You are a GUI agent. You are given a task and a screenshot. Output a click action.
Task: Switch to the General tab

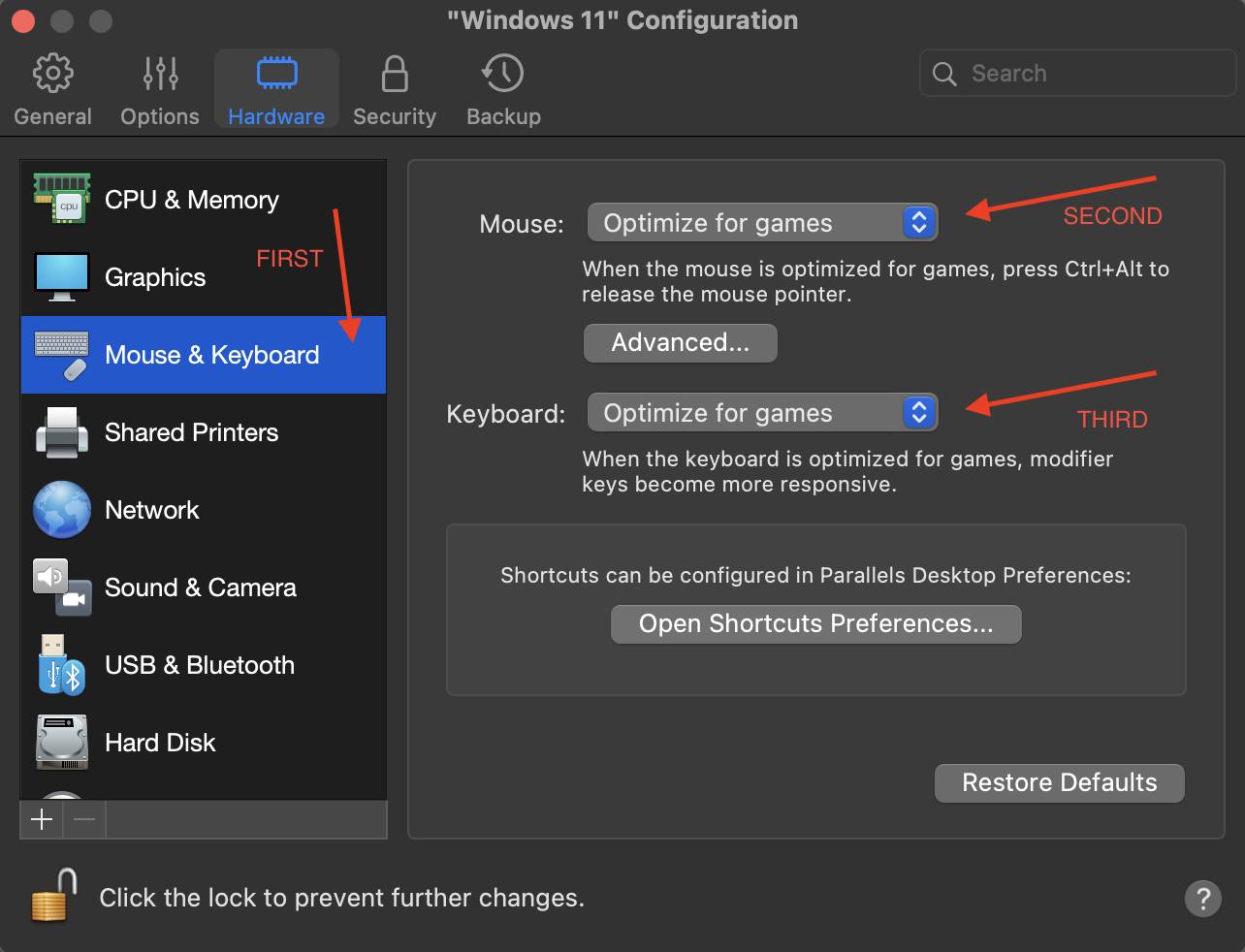(x=52, y=90)
